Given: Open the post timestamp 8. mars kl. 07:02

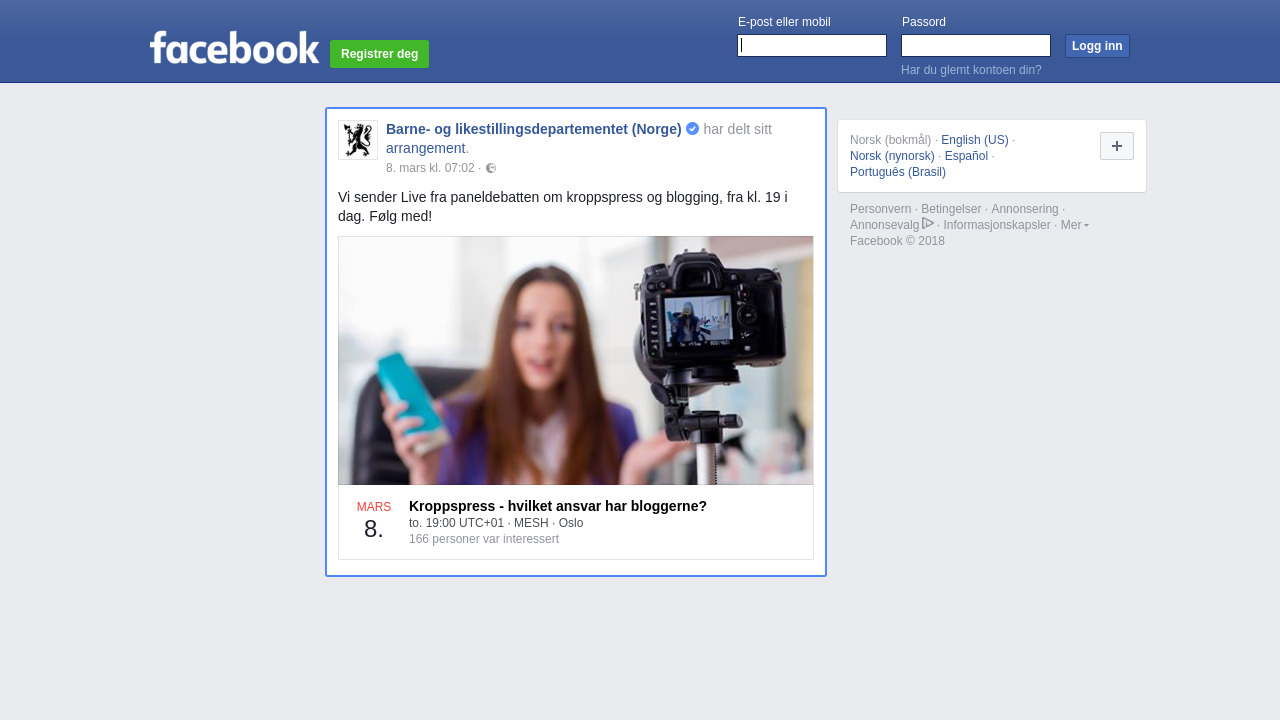Looking at the screenshot, I should pos(430,168).
